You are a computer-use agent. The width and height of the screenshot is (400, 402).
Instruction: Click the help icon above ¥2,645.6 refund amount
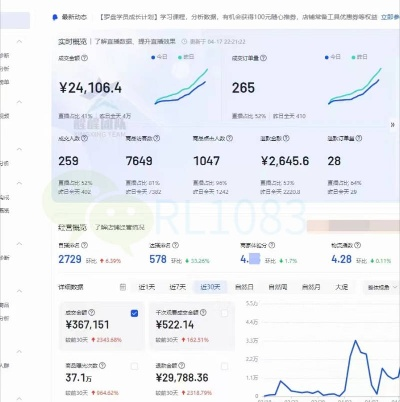[286, 138]
